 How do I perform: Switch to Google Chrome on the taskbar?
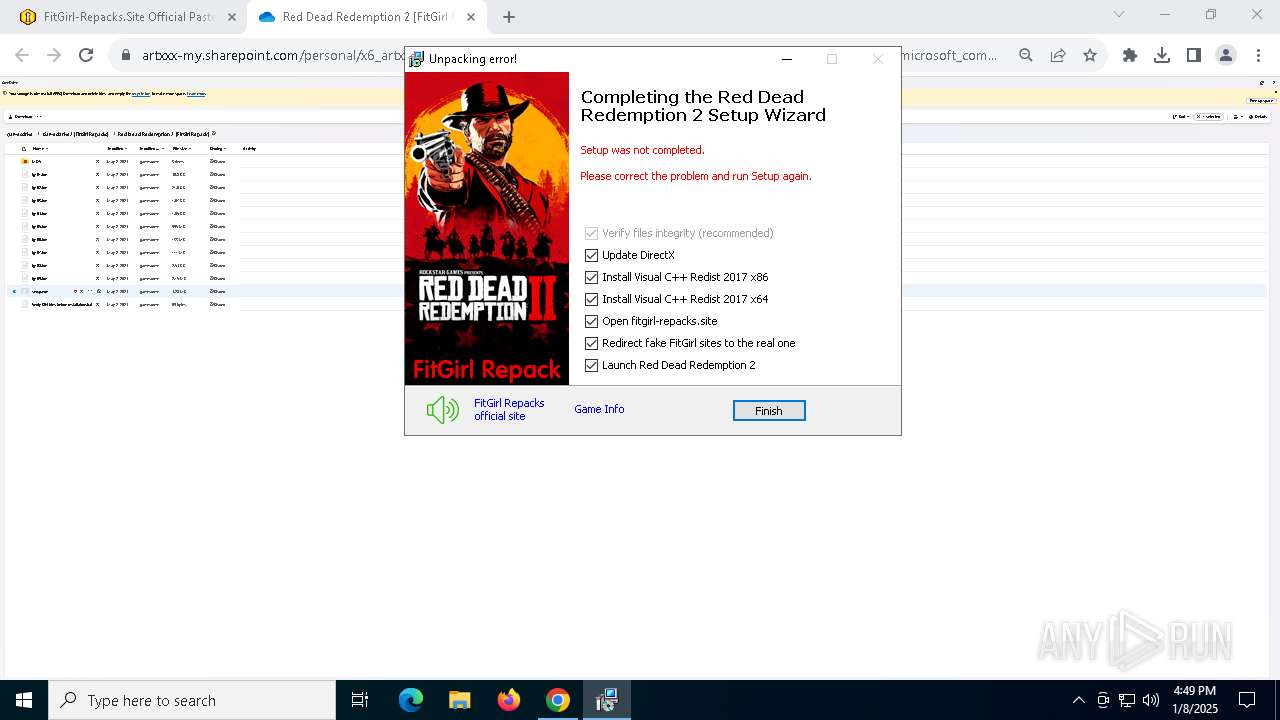pyautogui.click(x=558, y=700)
